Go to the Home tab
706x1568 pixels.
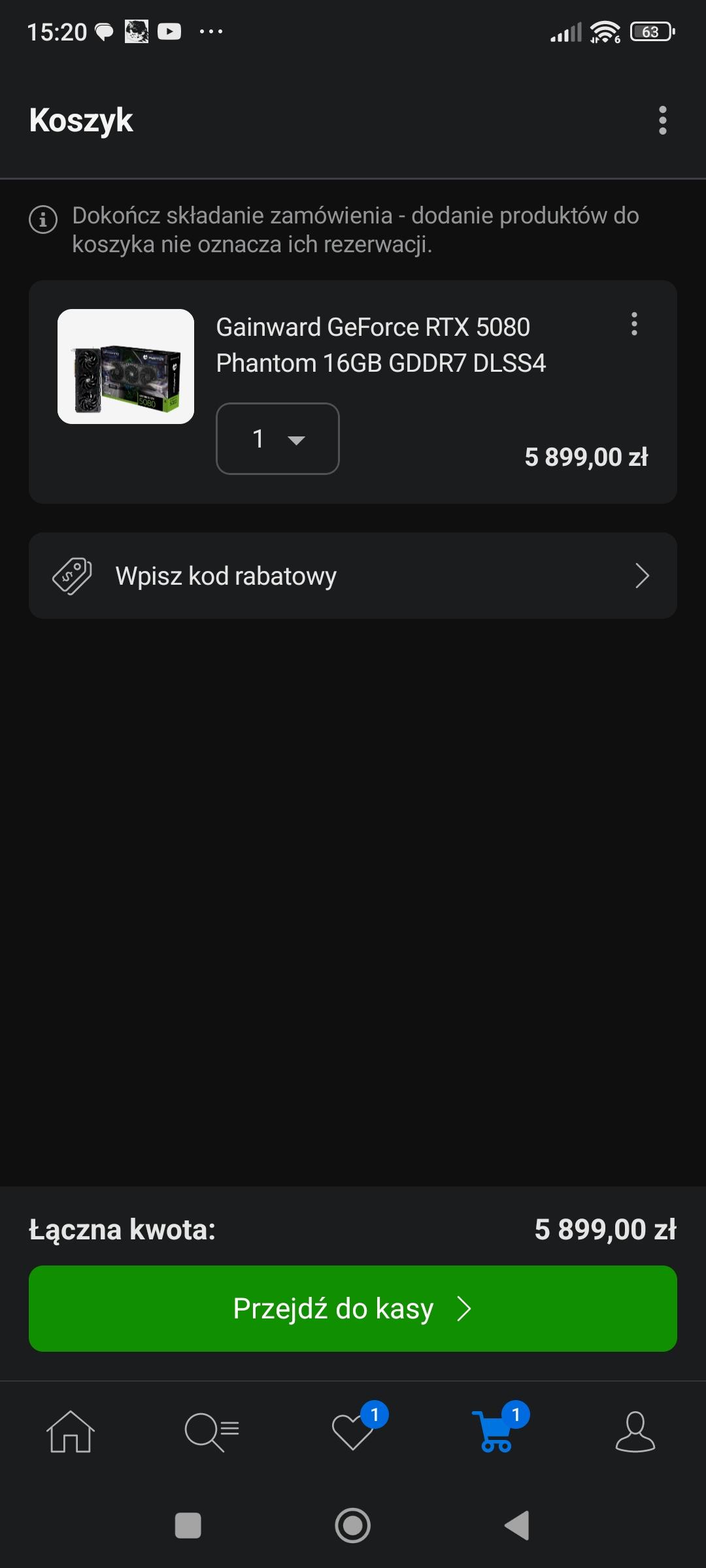pos(71,1432)
